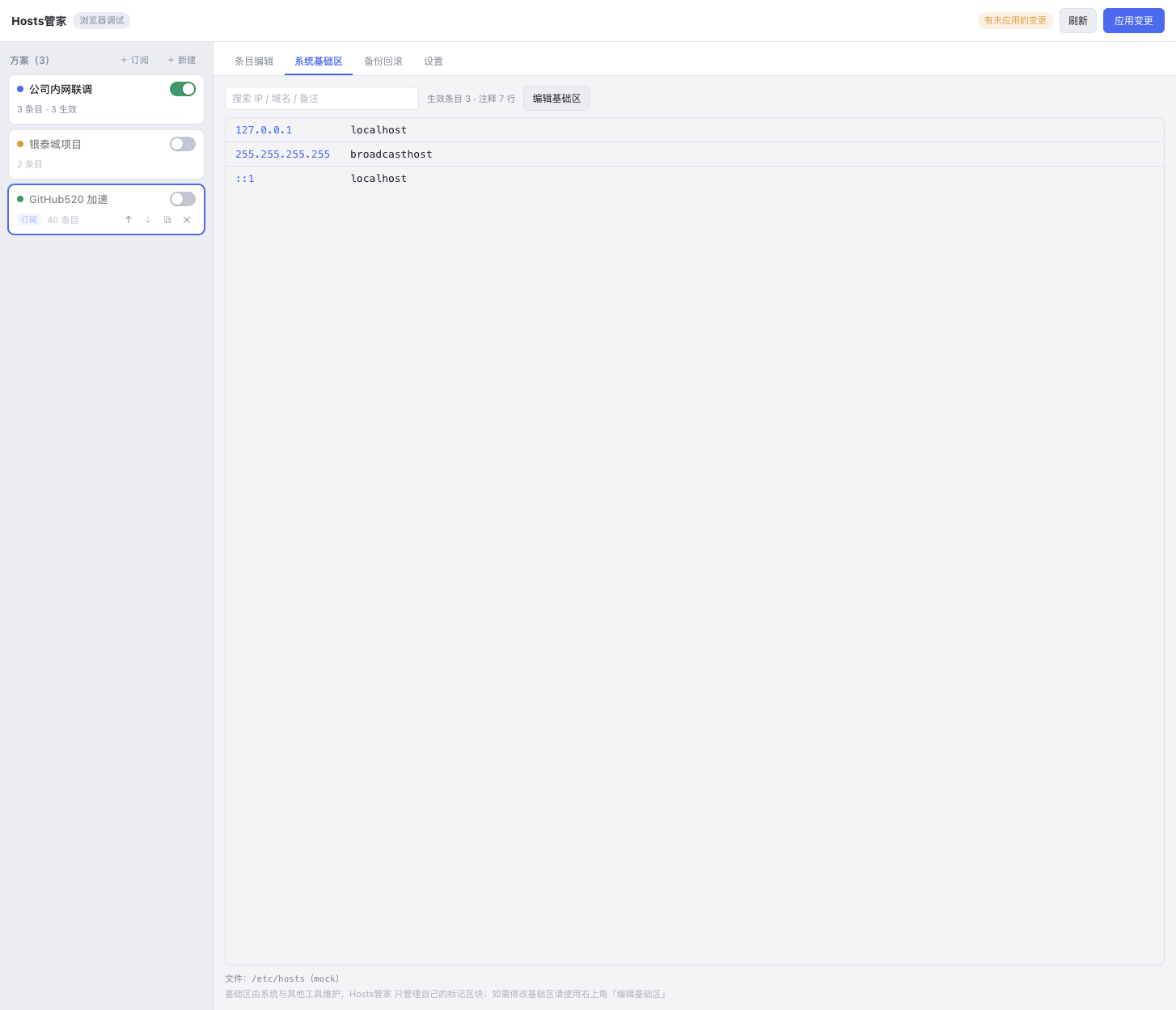
Task: Select the 银泰城项目 profile card
Action: 106,154
